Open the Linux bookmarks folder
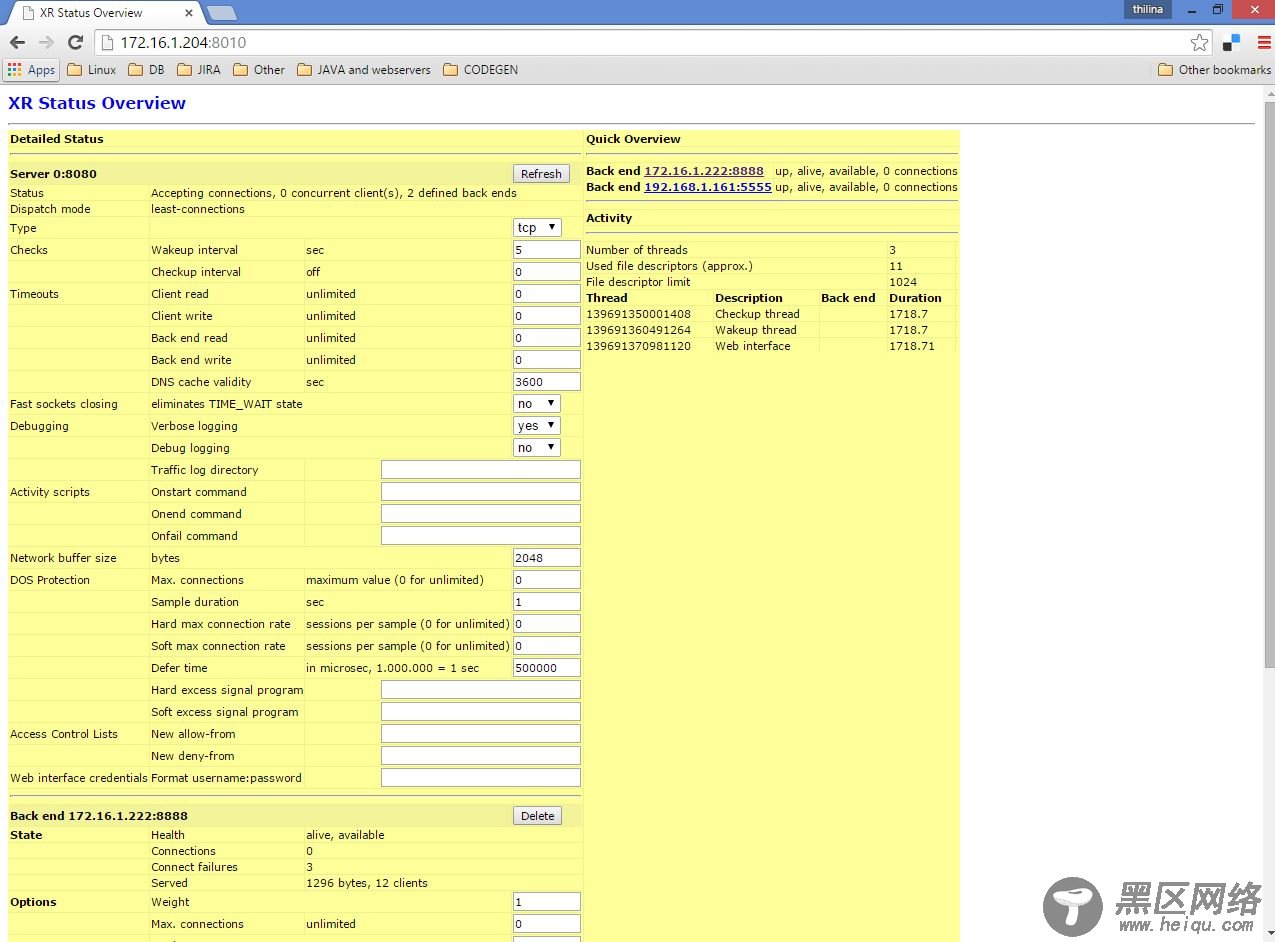The image size is (1275, 942). pos(91,70)
